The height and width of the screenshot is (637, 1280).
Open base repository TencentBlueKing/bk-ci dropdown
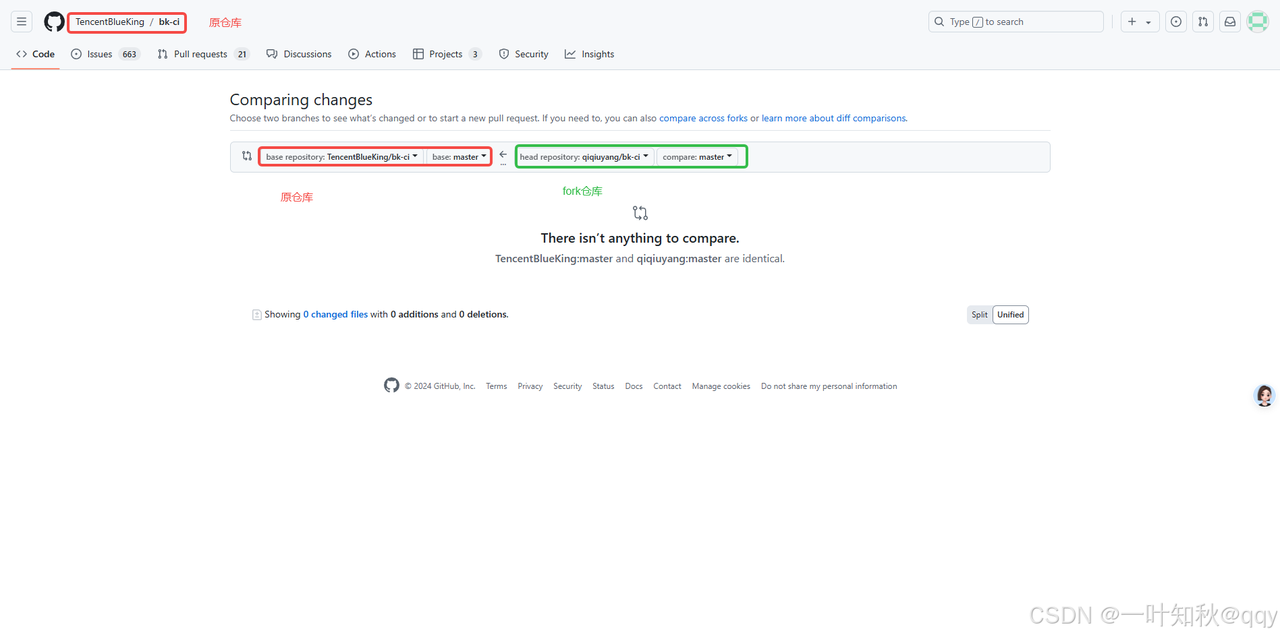point(342,157)
